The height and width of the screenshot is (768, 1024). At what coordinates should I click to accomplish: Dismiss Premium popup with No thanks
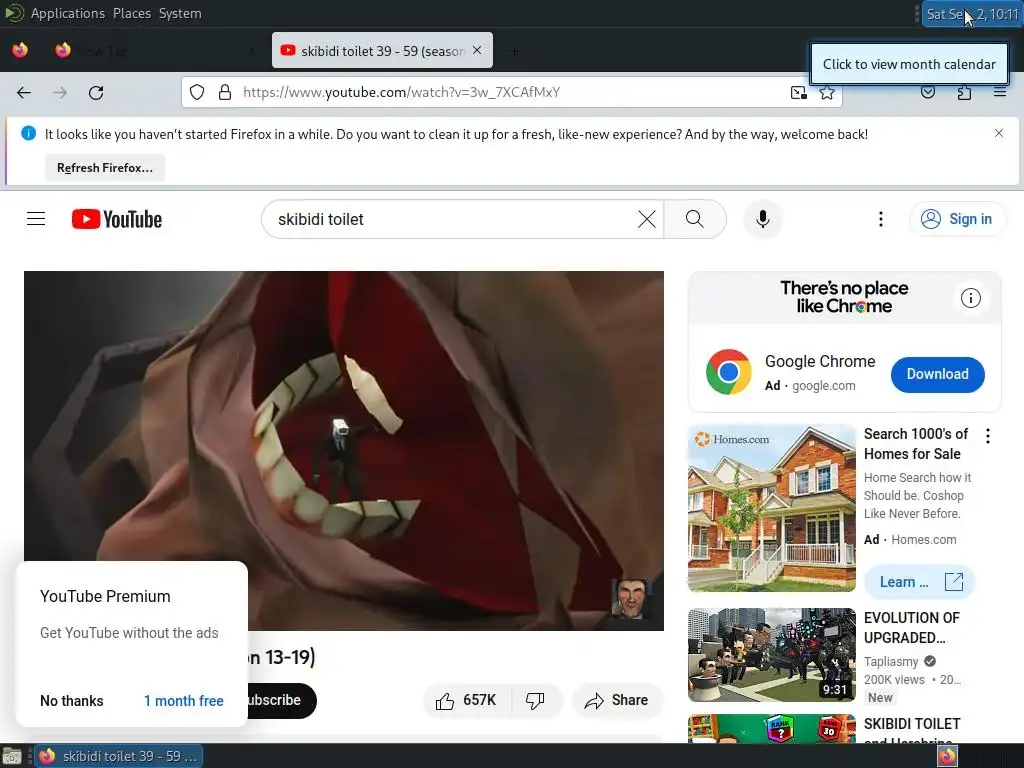72,701
